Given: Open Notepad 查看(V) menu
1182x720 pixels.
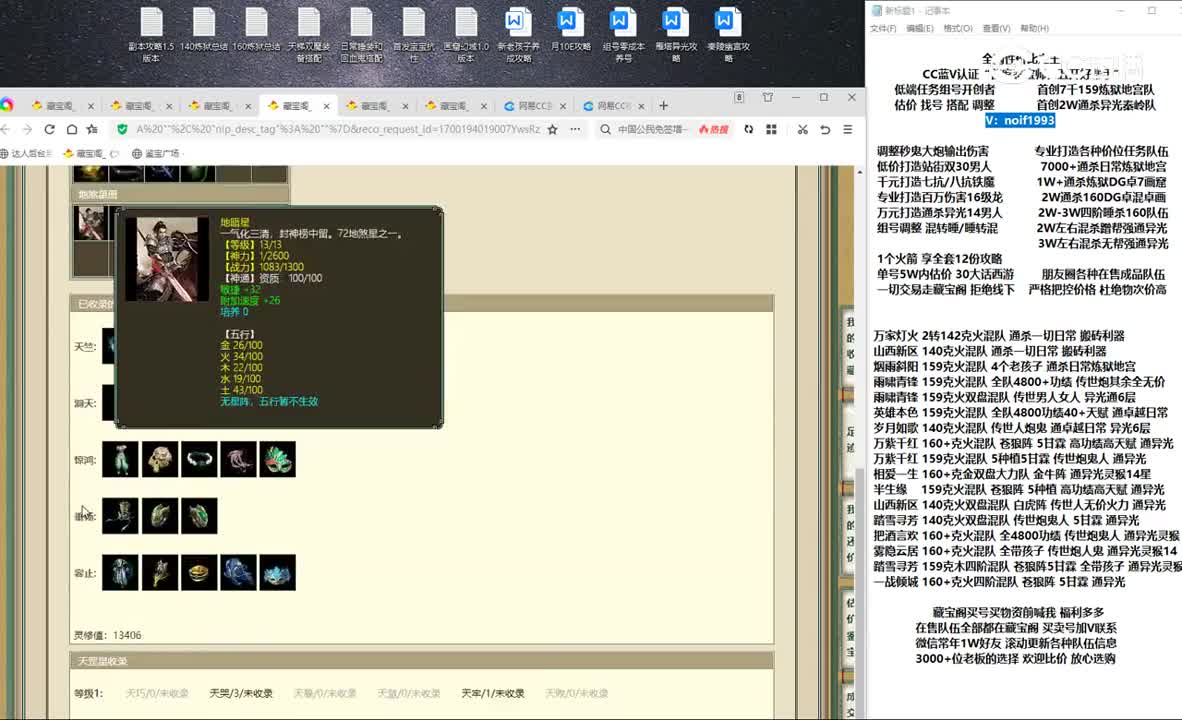Looking at the screenshot, I should coord(996,28).
